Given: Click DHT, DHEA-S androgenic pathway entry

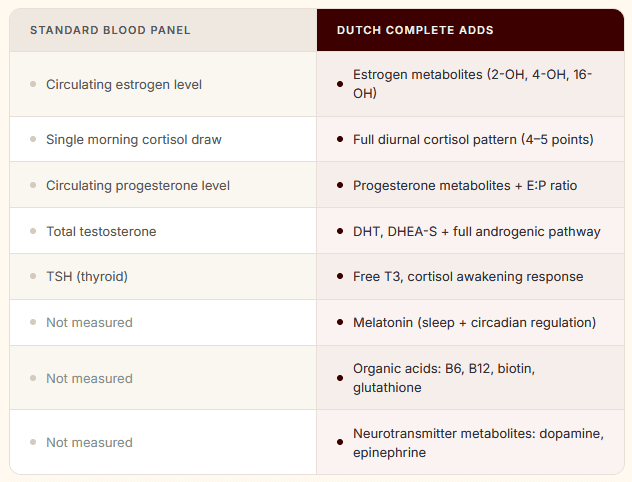Looking at the screenshot, I should tap(477, 231).
